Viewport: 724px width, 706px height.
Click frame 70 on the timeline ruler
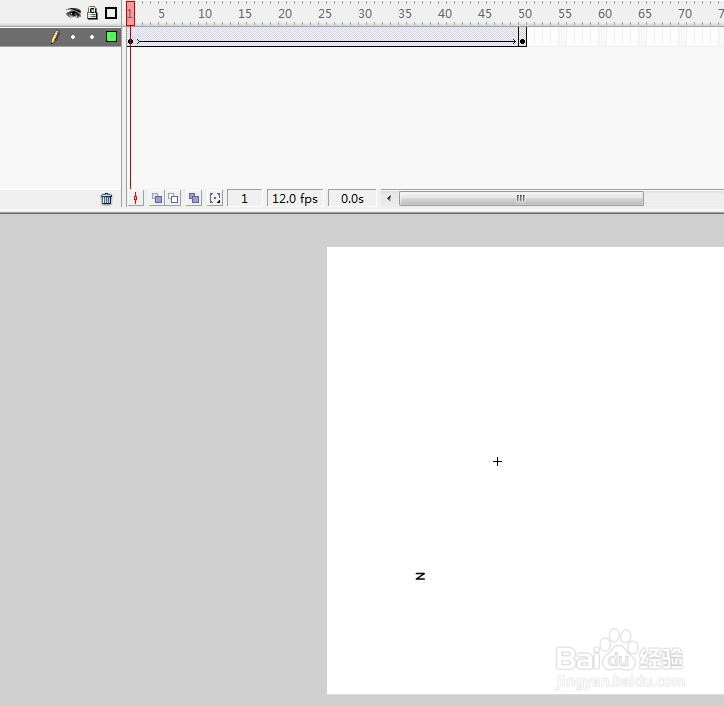tap(683, 13)
